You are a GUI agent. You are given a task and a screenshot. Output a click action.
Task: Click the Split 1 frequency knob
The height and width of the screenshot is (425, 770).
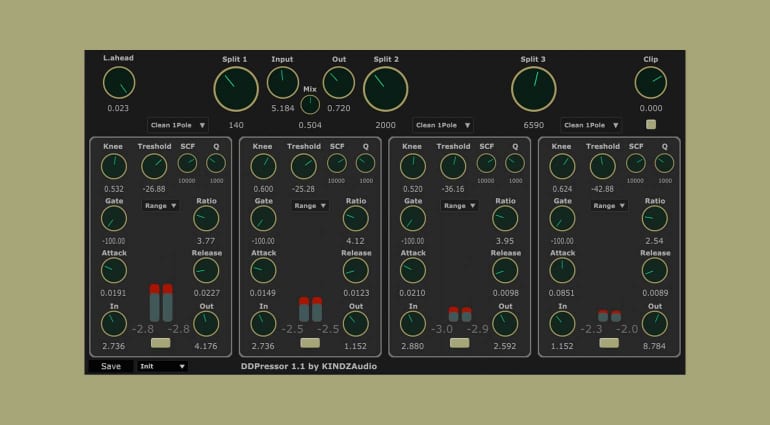click(236, 89)
